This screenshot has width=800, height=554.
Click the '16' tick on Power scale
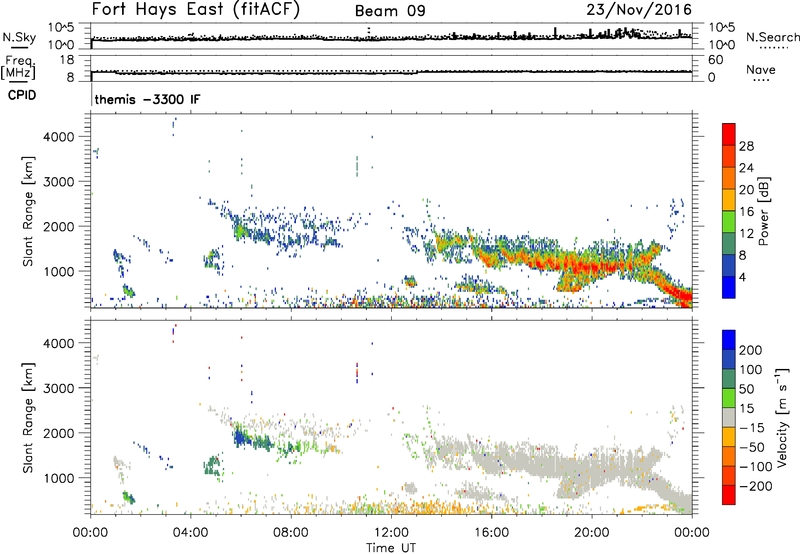pos(746,212)
